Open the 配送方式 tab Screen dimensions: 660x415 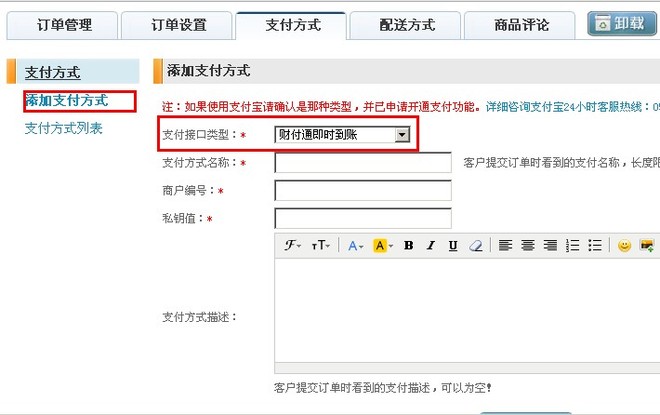(x=406, y=25)
